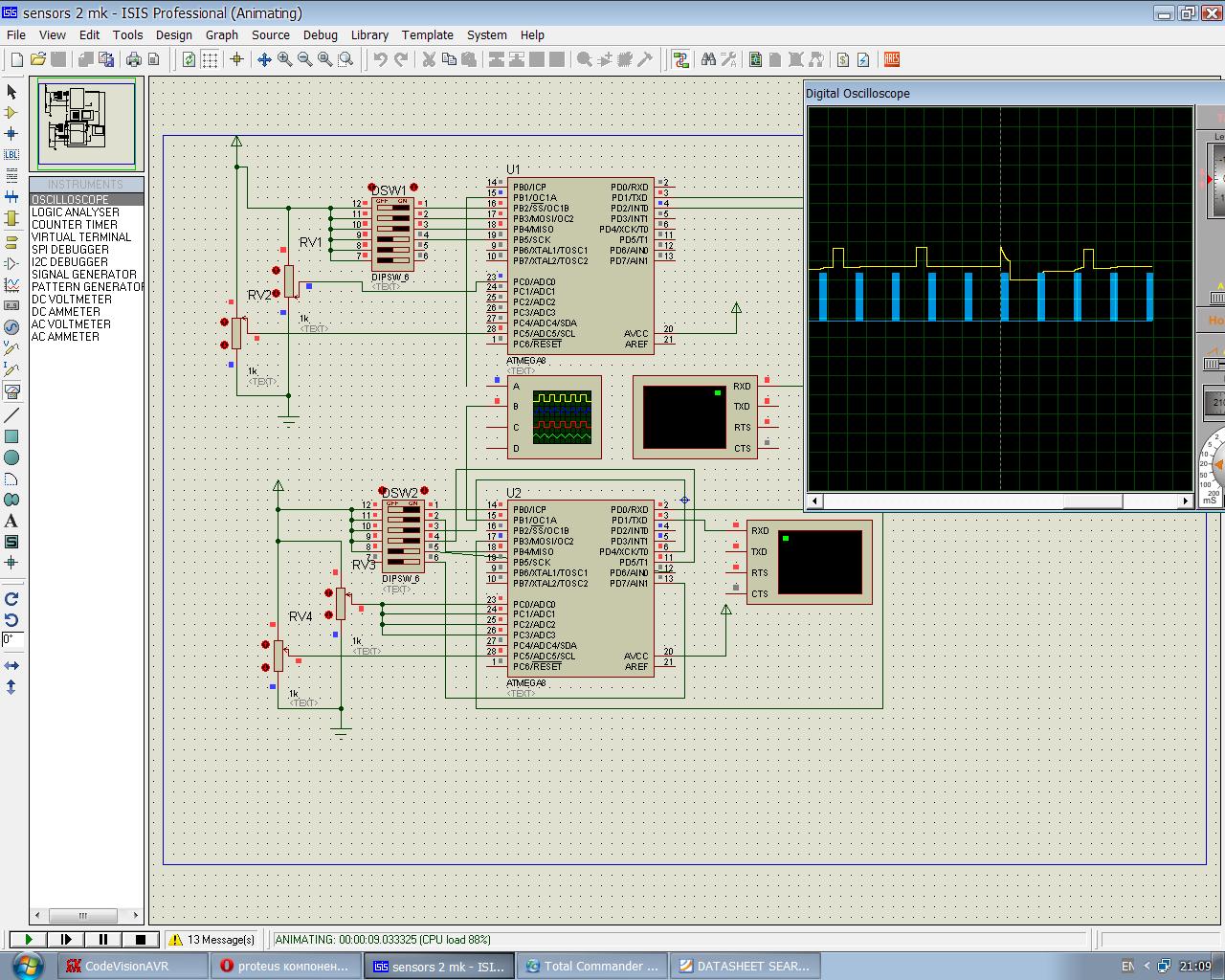Open the 13 Message(s) log
Viewport: 1225px width, 980px height.
click(x=212, y=940)
